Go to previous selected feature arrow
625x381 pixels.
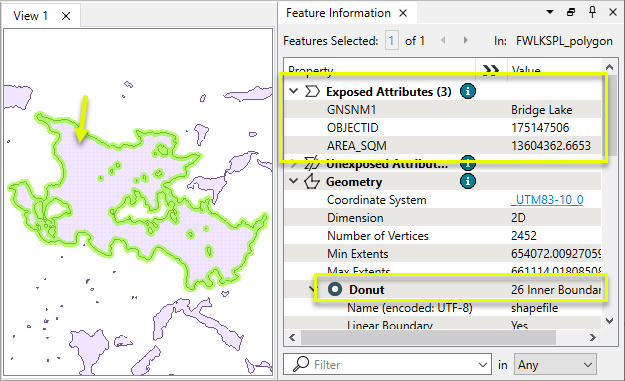click(x=443, y=40)
